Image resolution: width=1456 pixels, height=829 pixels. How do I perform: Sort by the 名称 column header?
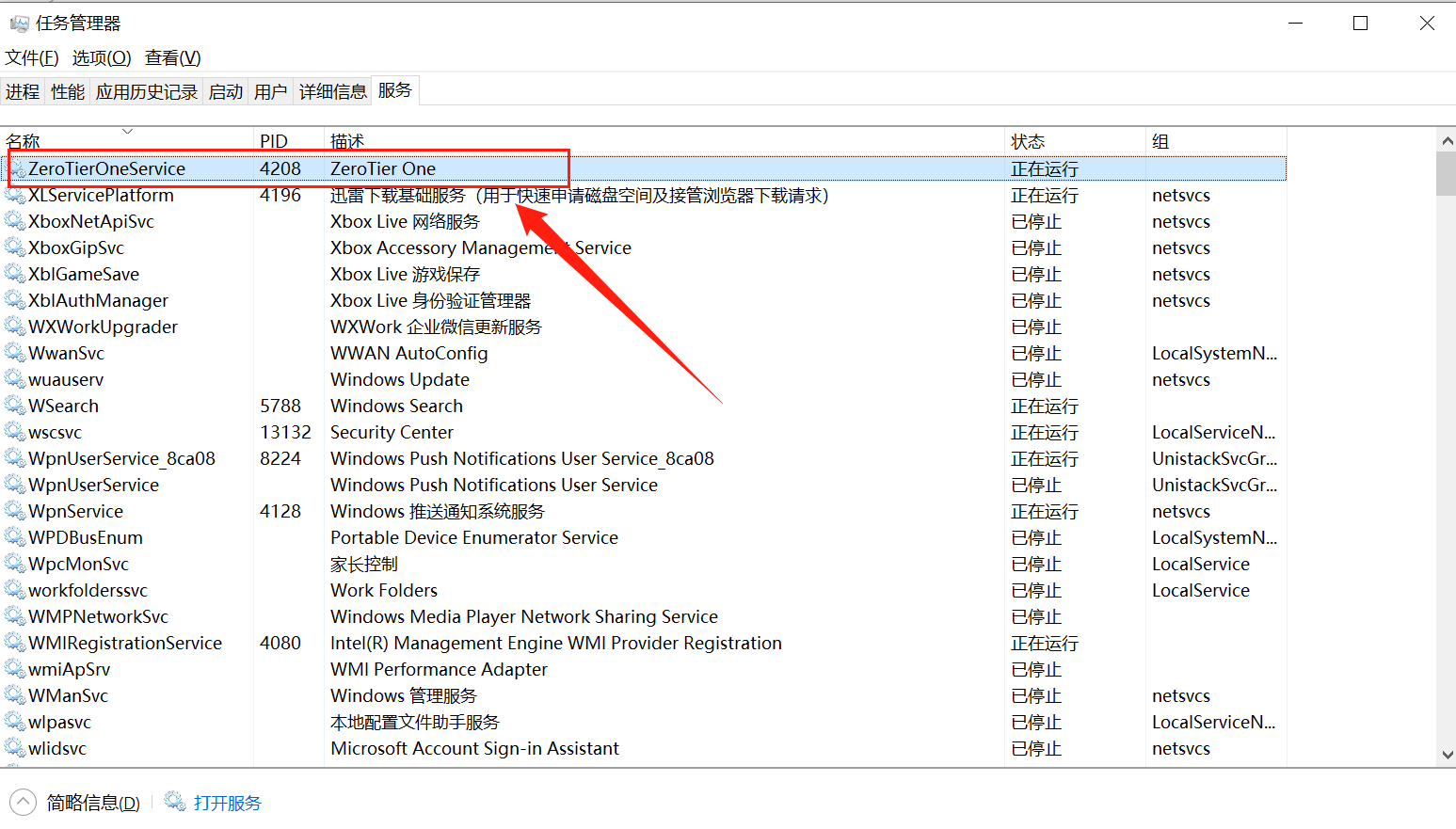tap(24, 141)
